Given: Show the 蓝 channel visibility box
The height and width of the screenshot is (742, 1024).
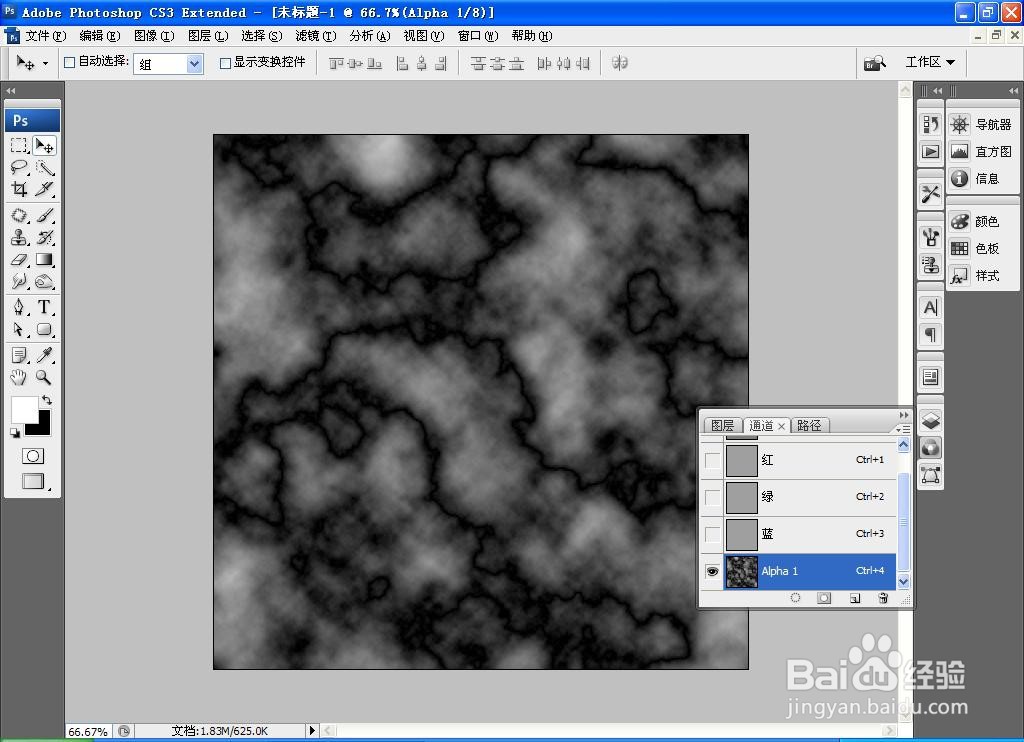Looking at the screenshot, I should pos(712,534).
